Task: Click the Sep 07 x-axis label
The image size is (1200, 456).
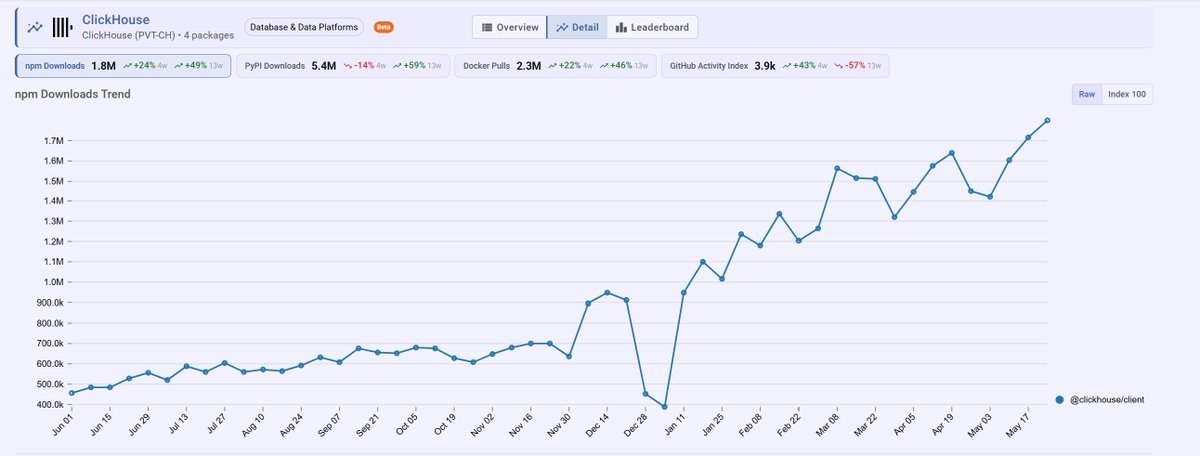Action: [328, 427]
